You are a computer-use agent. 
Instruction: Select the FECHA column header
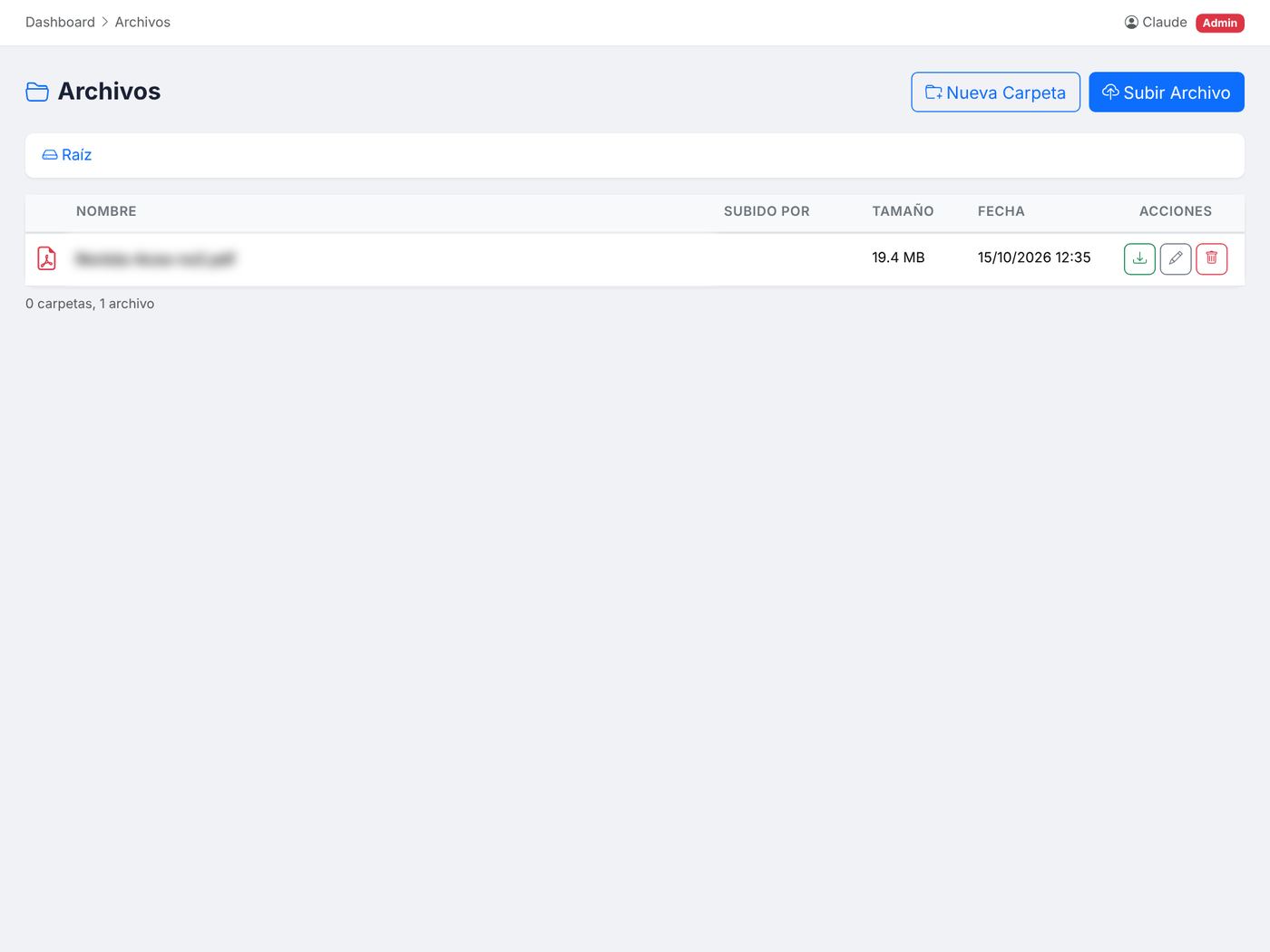pyautogui.click(x=1001, y=211)
